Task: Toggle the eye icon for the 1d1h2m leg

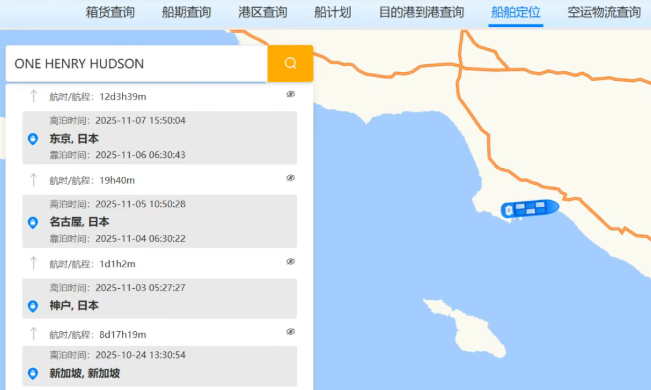Action: pos(291,261)
